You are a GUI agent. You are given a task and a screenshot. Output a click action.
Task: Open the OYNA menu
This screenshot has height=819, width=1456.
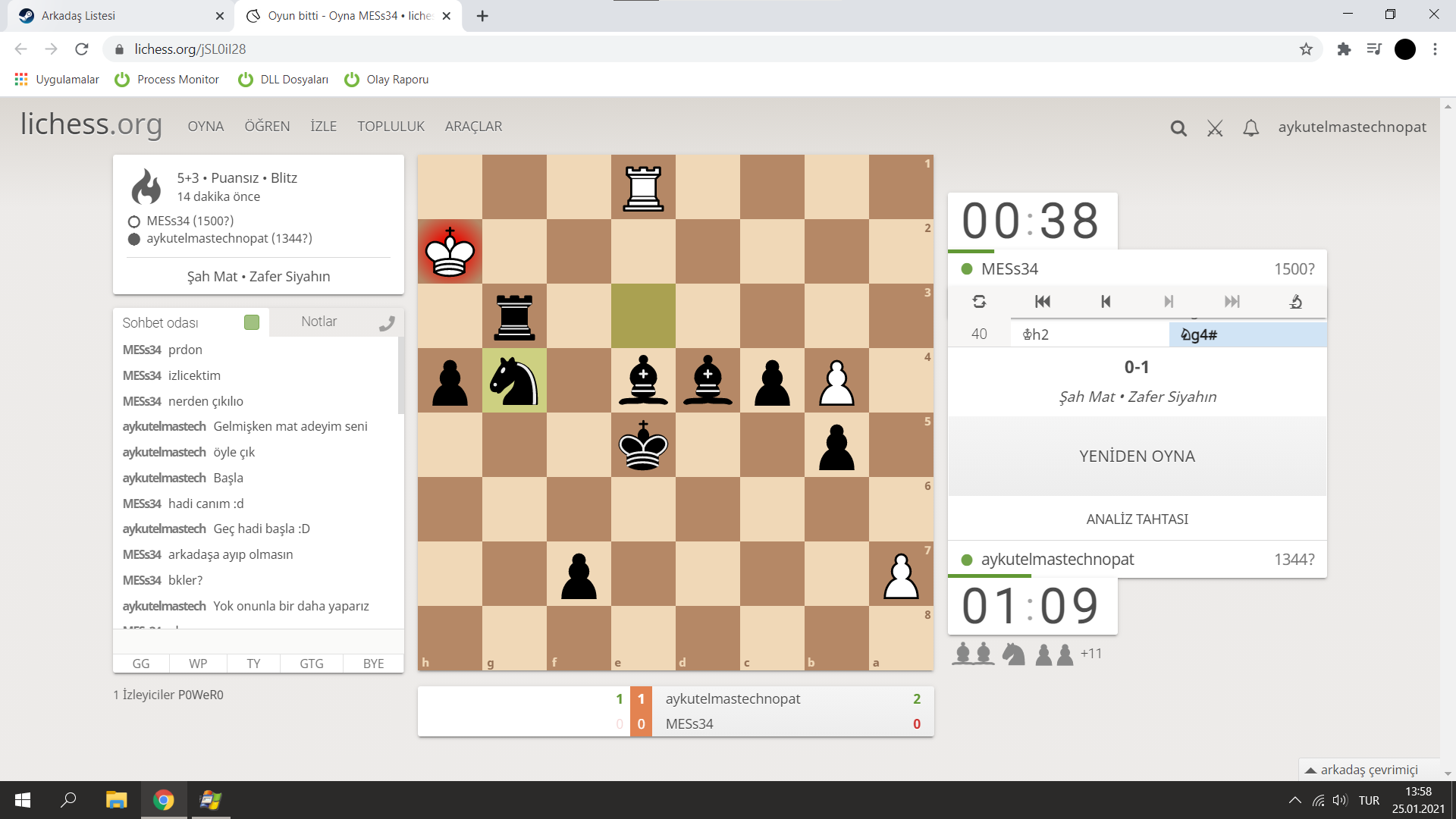[x=206, y=127]
